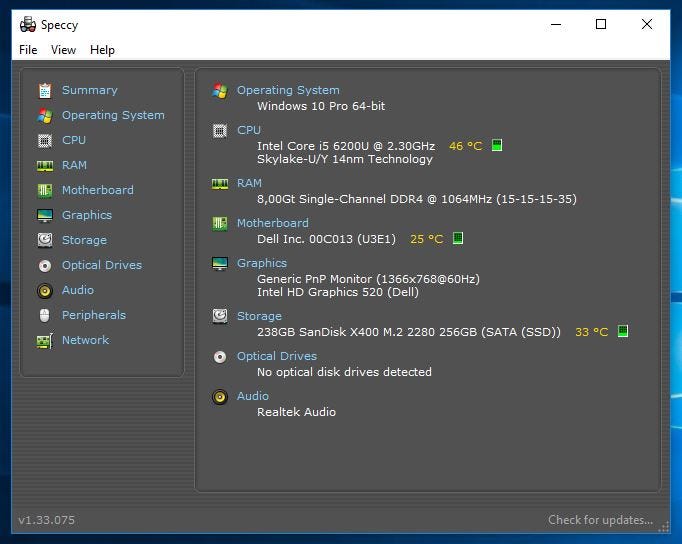This screenshot has height=544, width=682.
Task: Click the green CPU temperature indicator icon
Action: tap(497, 145)
